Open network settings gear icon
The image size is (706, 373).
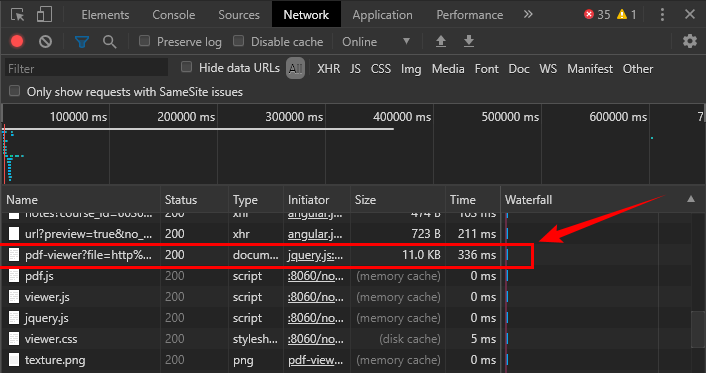coord(690,41)
